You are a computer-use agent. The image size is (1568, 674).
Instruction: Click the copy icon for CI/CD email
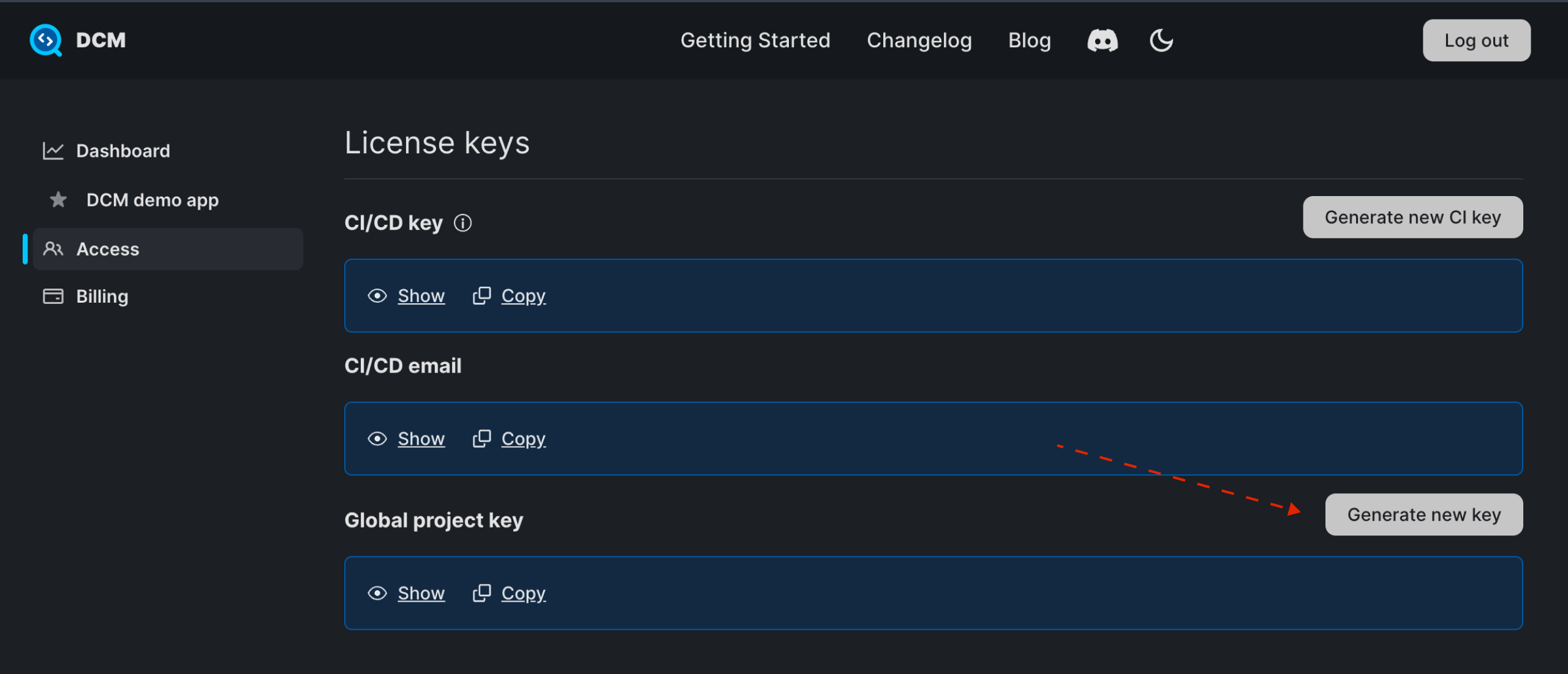pos(483,438)
